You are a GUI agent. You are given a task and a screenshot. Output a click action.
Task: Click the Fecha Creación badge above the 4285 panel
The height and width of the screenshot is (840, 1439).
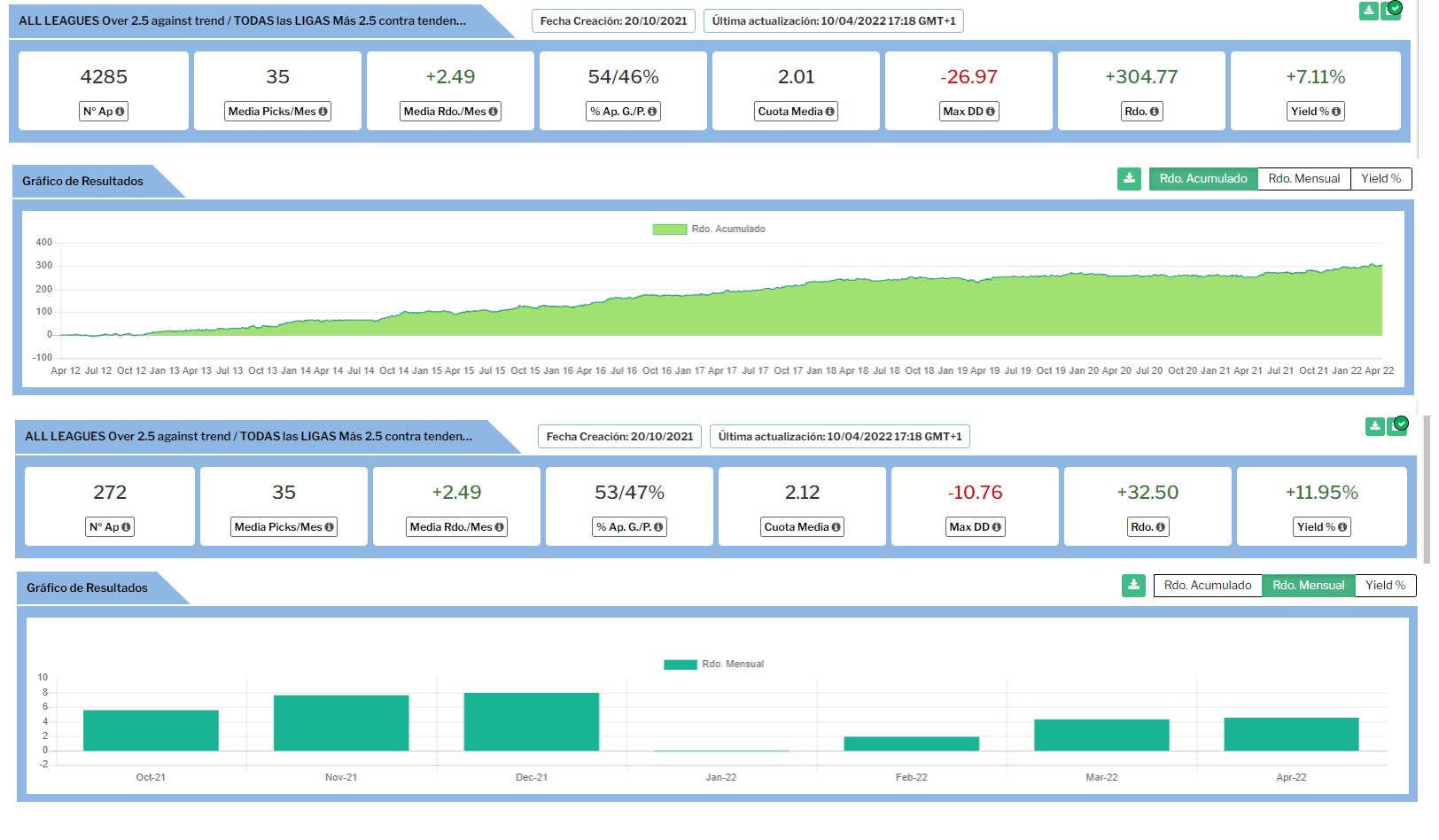pyautogui.click(x=613, y=21)
